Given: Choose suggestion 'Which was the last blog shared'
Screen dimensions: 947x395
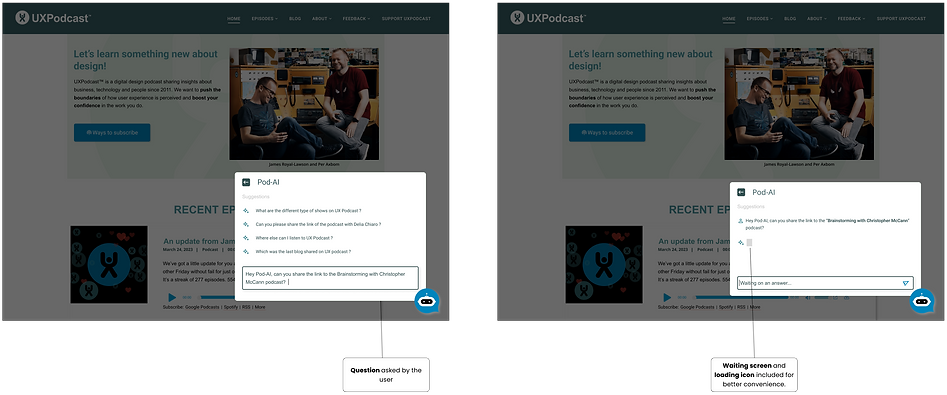Looking at the screenshot, I should [303, 251].
